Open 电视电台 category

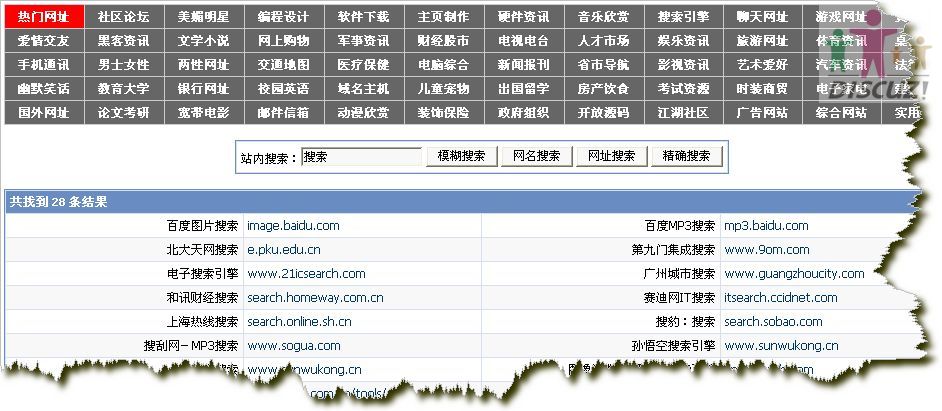click(524, 41)
